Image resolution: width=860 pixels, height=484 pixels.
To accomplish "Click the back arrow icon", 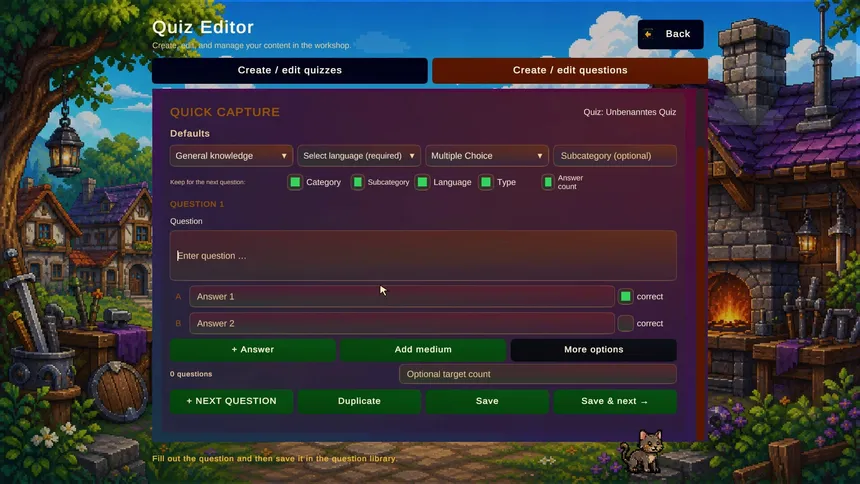I will click(x=648, y=34).
